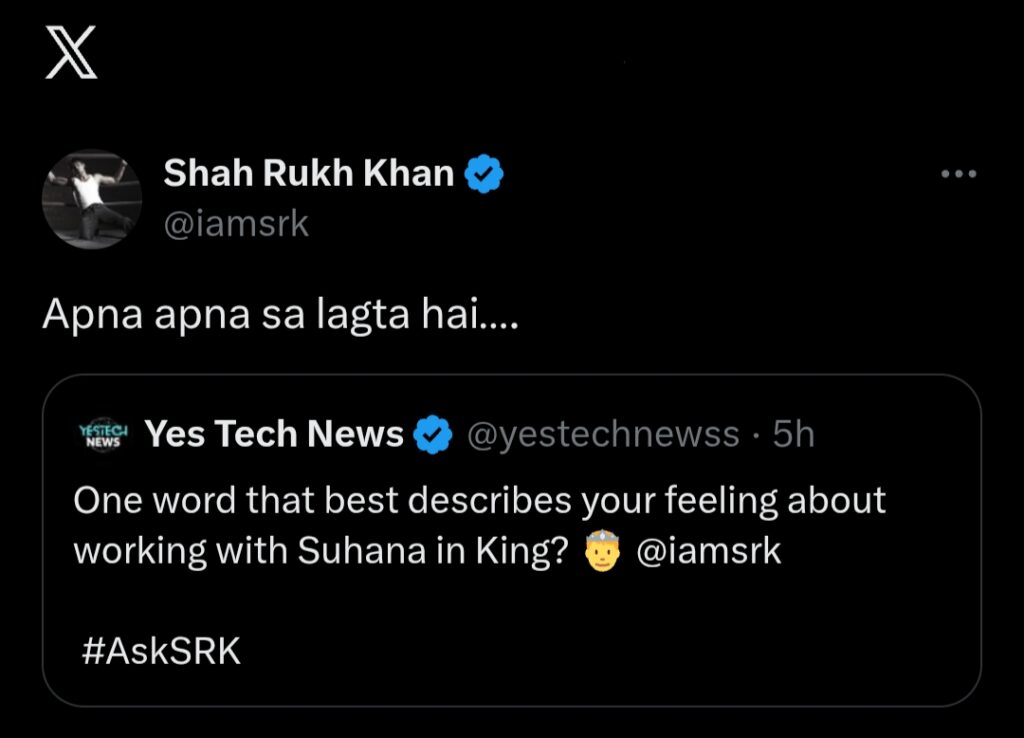Click the Shah Rukh Khan display name
The width and height of the screenshot is (1024, 738).
tap(309, 174)
